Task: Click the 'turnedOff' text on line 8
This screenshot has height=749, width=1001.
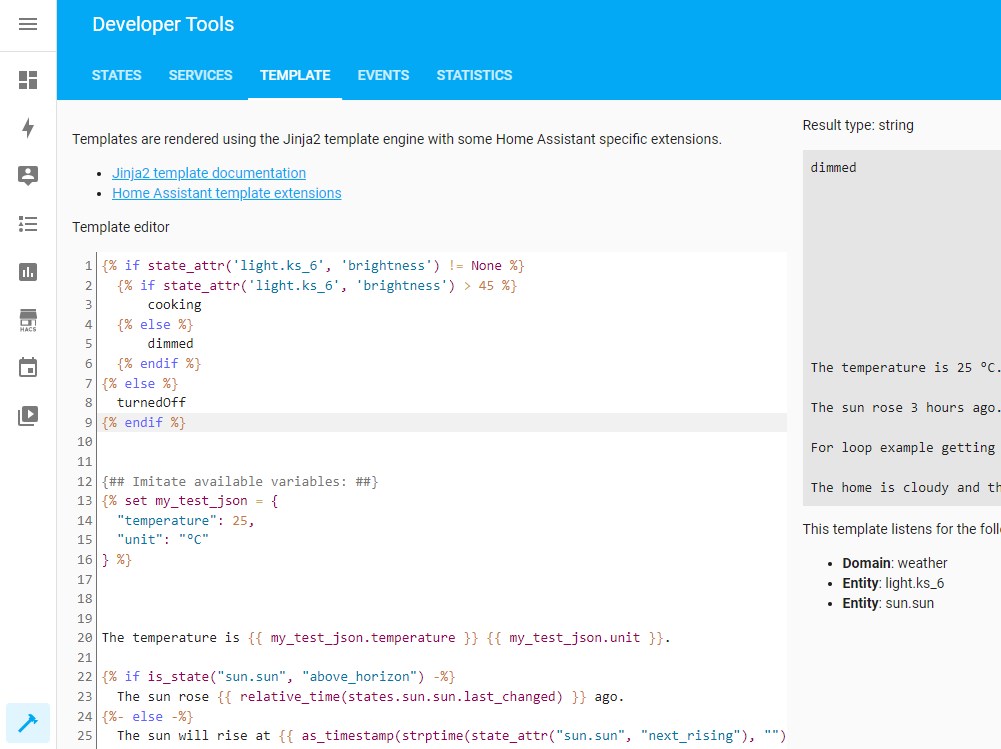Action: point(151,402)
